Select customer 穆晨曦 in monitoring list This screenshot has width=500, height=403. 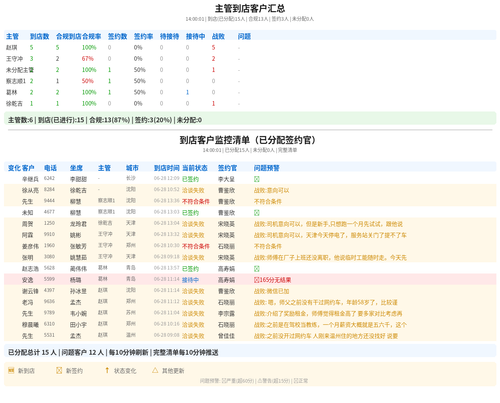point(30,325)
